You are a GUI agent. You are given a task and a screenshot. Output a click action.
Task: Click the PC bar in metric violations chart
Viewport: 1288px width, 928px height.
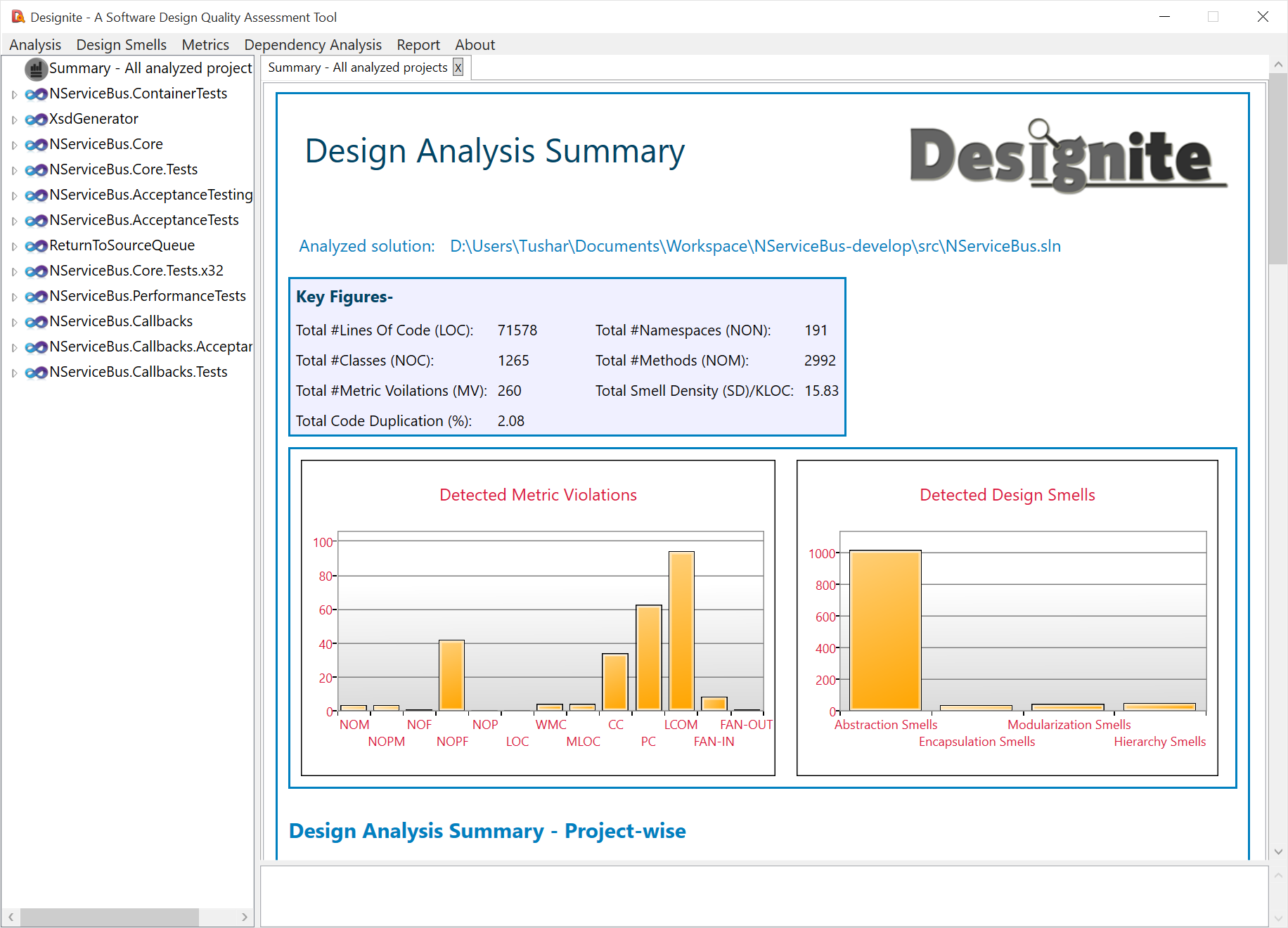coord(649,657)
